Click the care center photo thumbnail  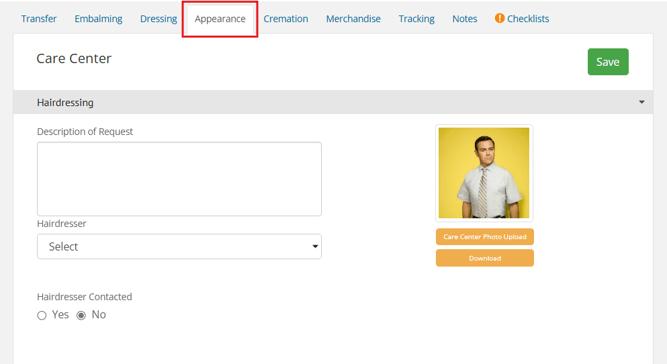tap(484, 173)
